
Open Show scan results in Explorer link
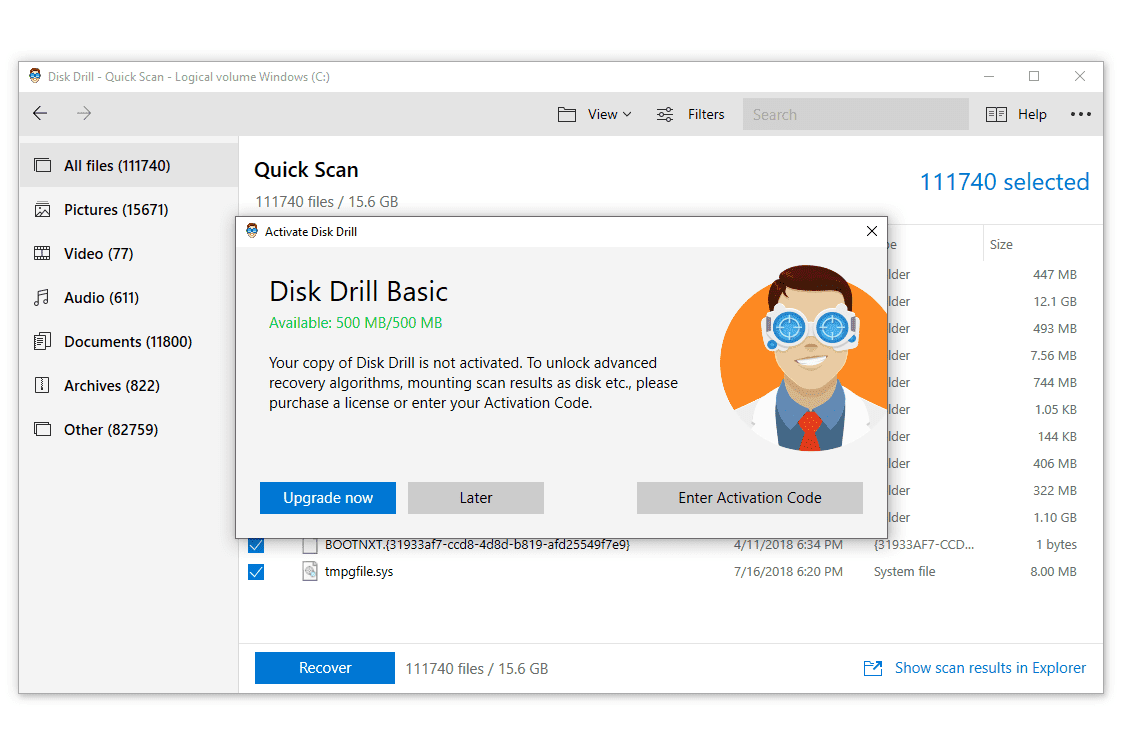(990, 668)
